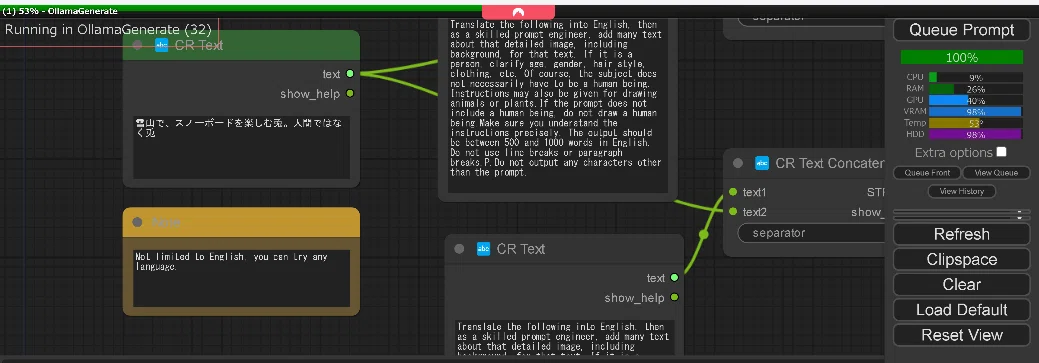Click the text2 input port

(733, 211)
